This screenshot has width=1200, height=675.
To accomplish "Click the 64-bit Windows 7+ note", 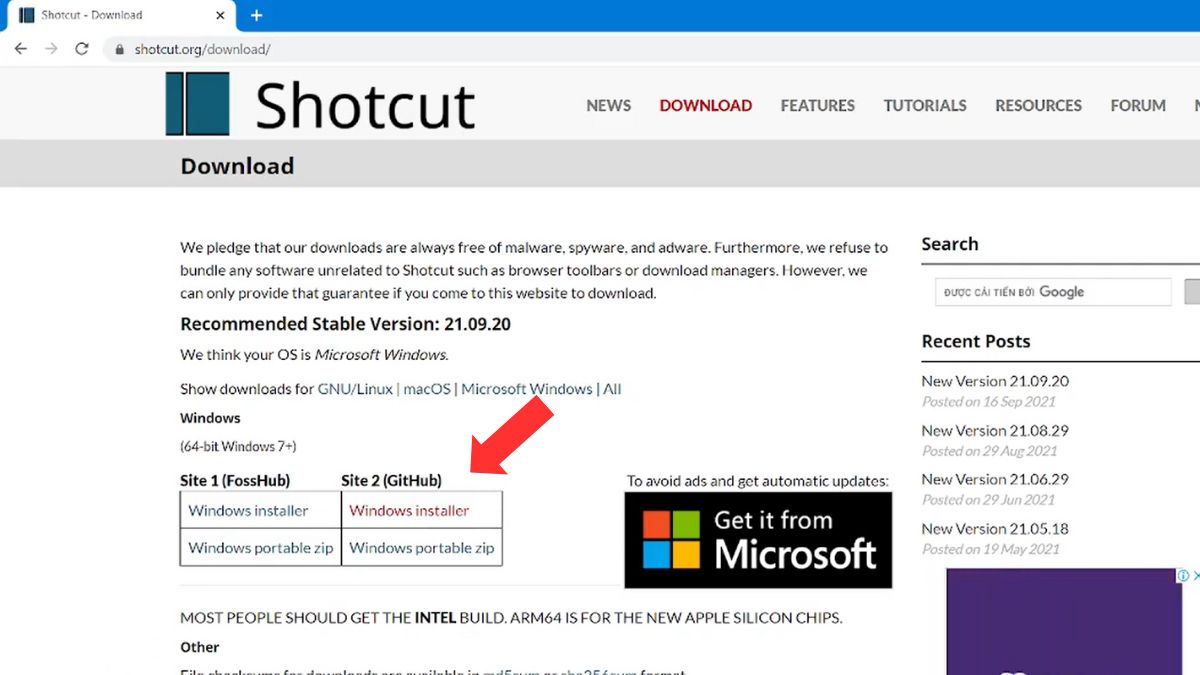I will click(x=238, y=447).
